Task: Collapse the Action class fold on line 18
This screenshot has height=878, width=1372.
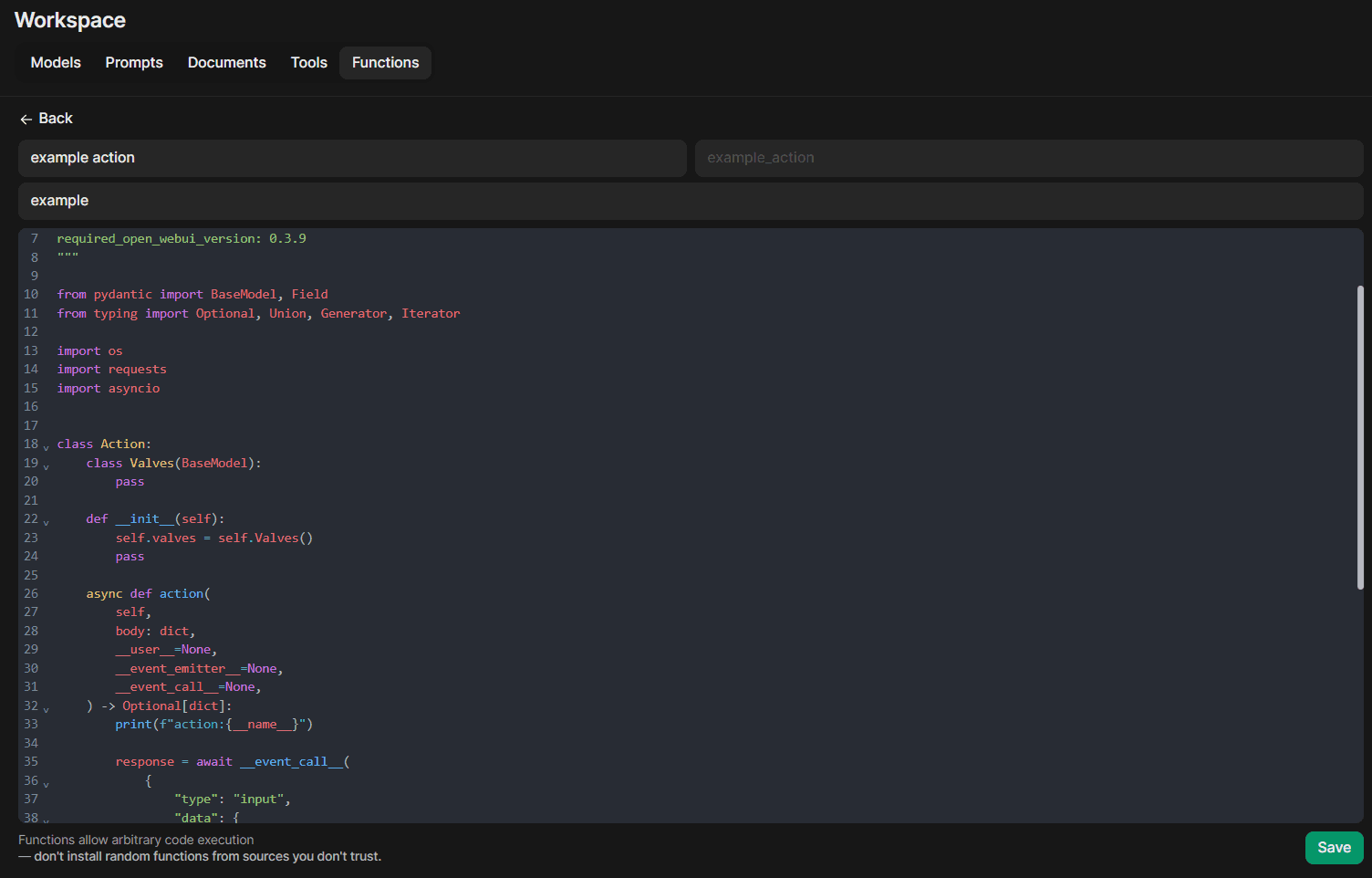Action: (46, 445)
